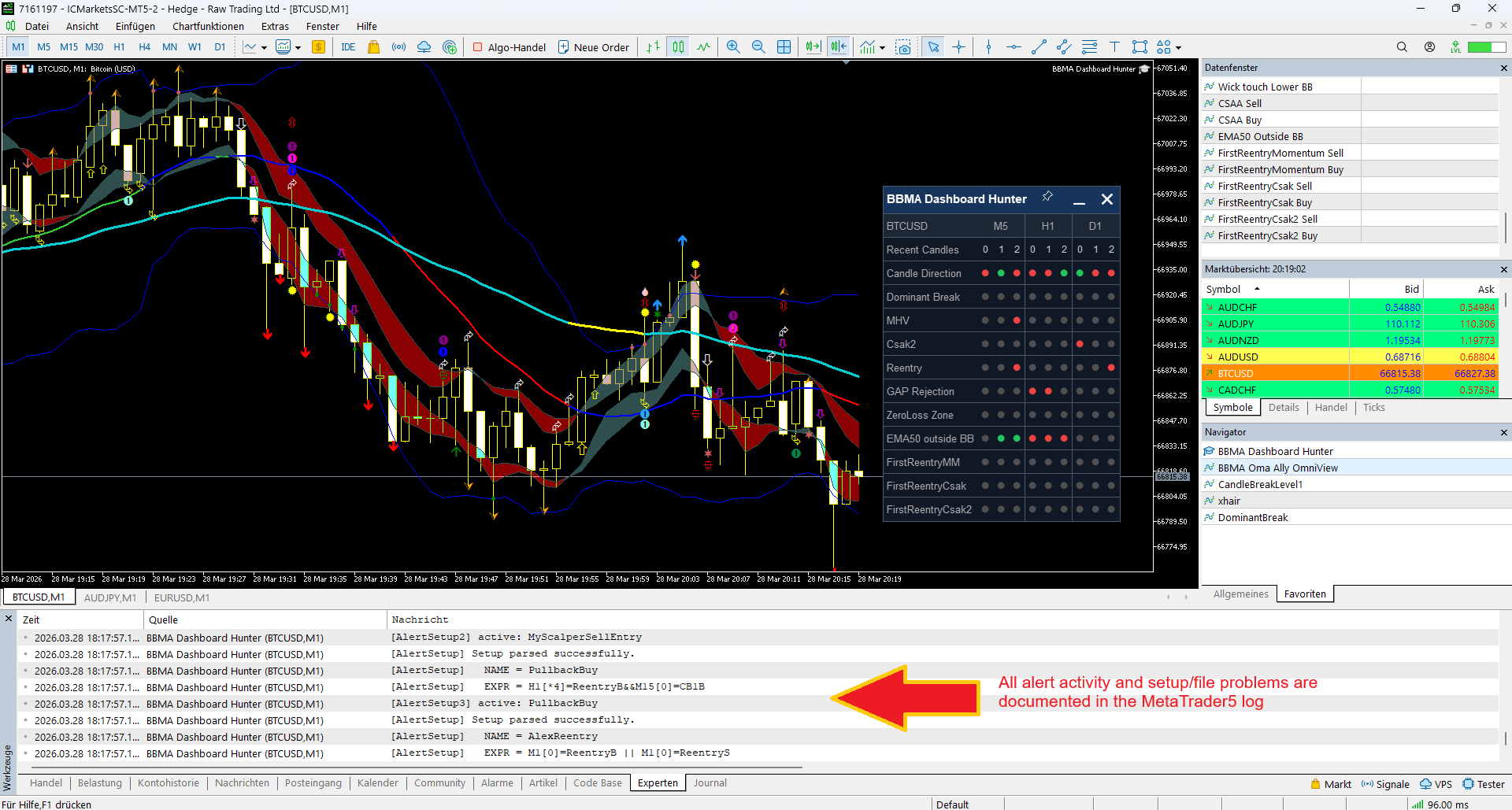Open the cloud VPS hosting icon
1512x810 pixels.
click(x=424, y=47)
